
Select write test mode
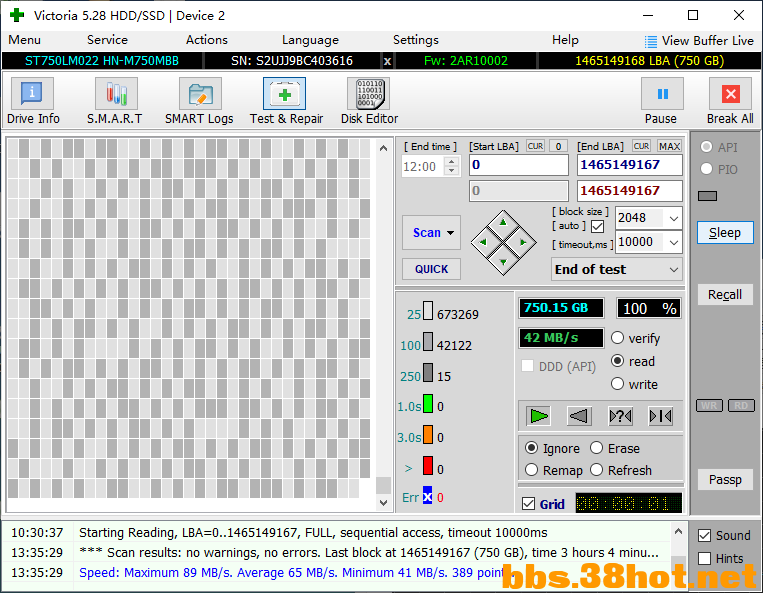[617, 384]
